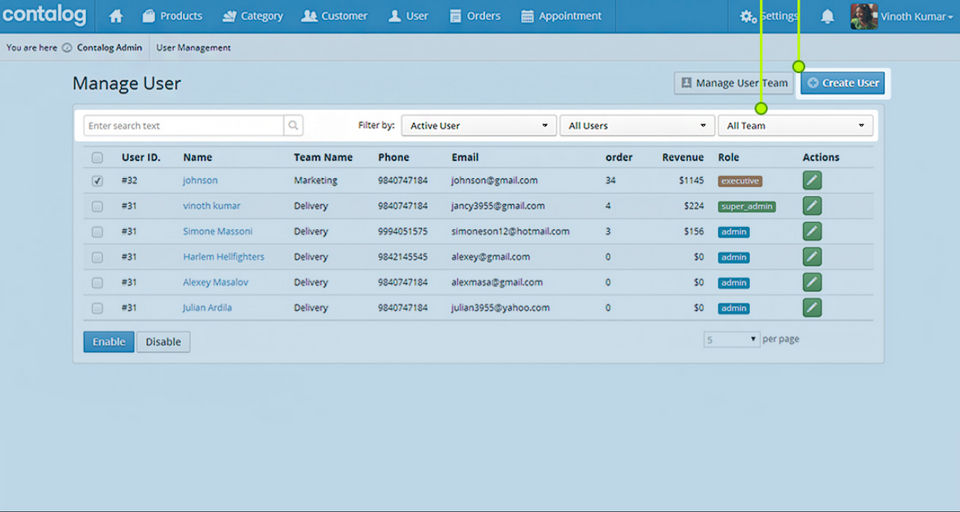This screenshot has width=960, height=512.
Task: Go to home via house icon
Action: (116, 16)
